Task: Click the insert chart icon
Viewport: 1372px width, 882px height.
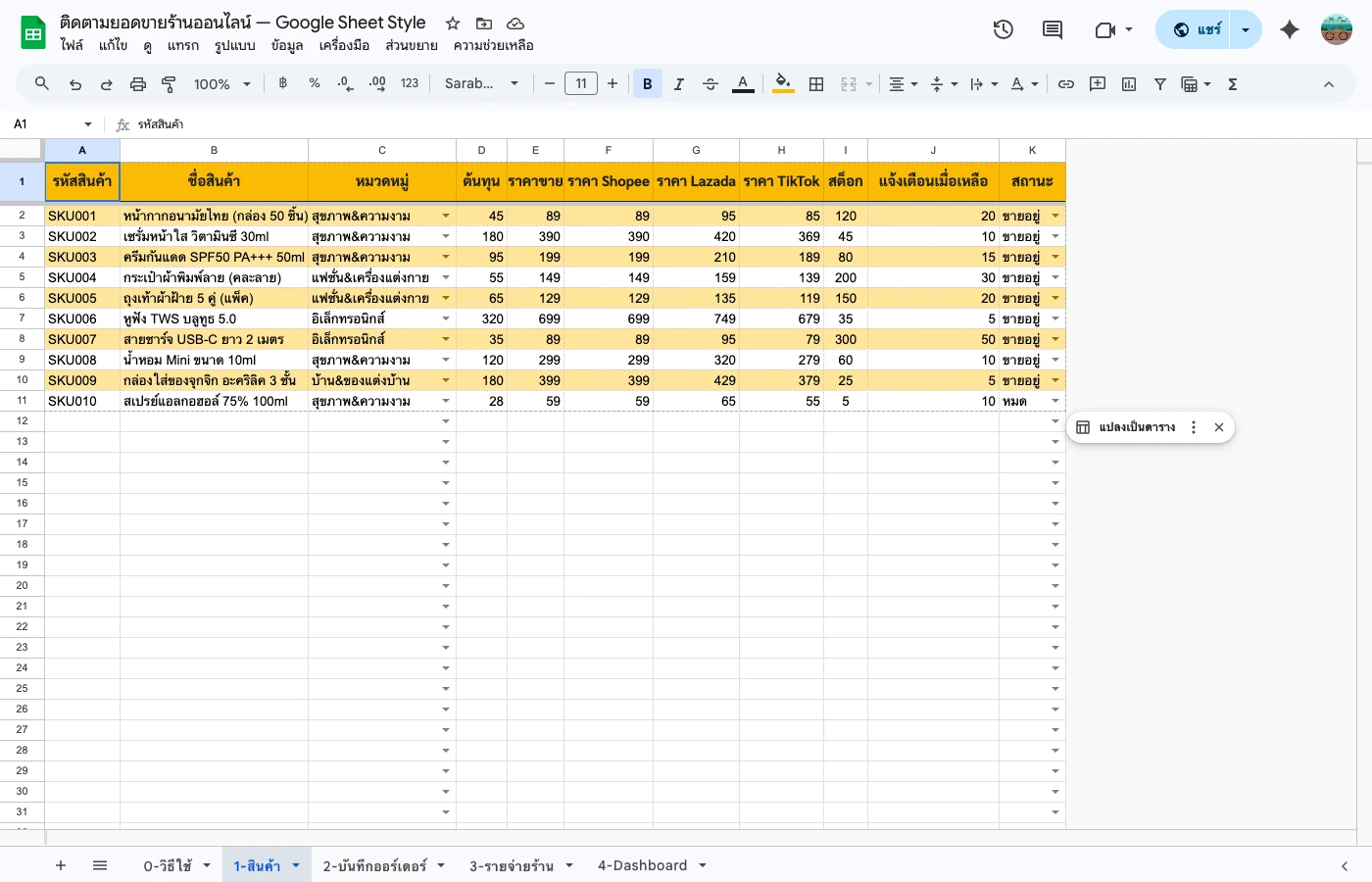Action: pos(1129,84)
